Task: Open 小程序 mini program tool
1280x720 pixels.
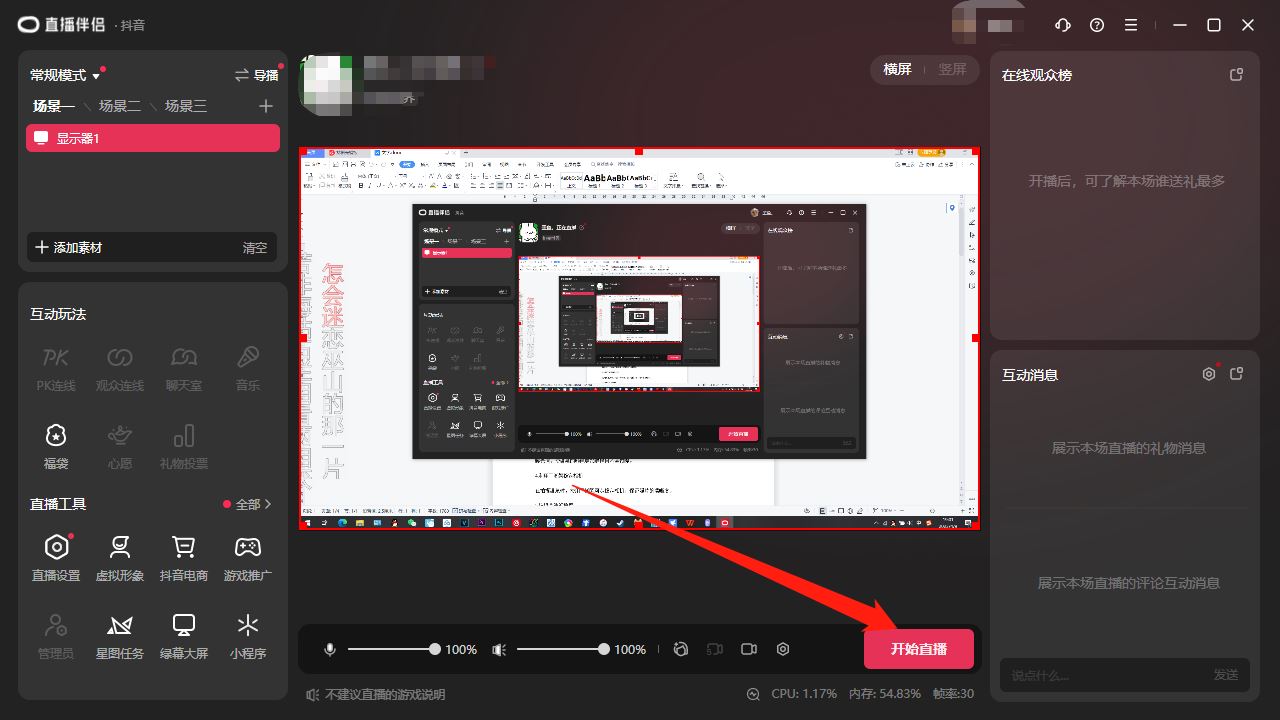Action: [x=248, y=636]
